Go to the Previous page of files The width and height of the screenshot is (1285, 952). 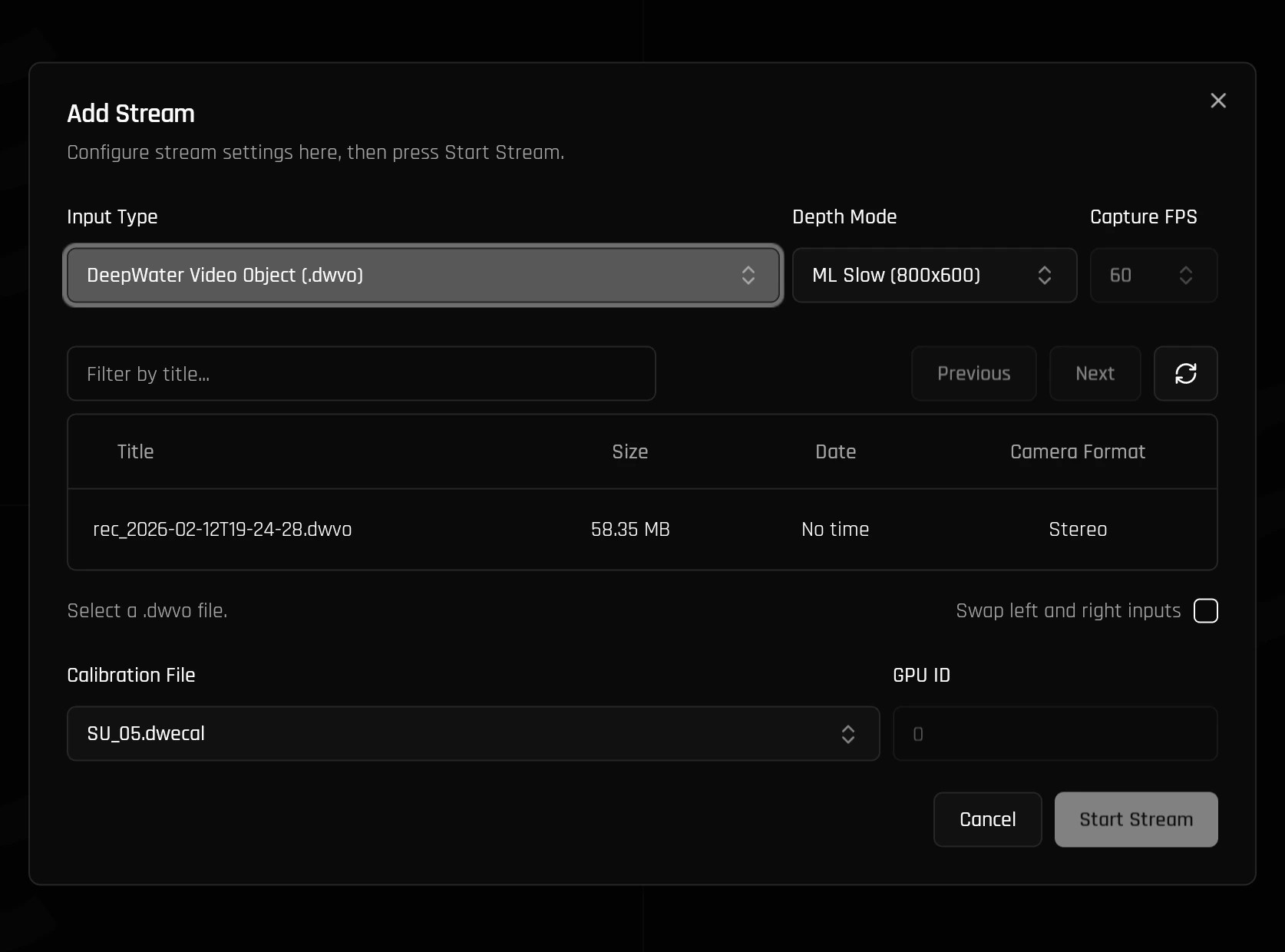pos(973,374)
